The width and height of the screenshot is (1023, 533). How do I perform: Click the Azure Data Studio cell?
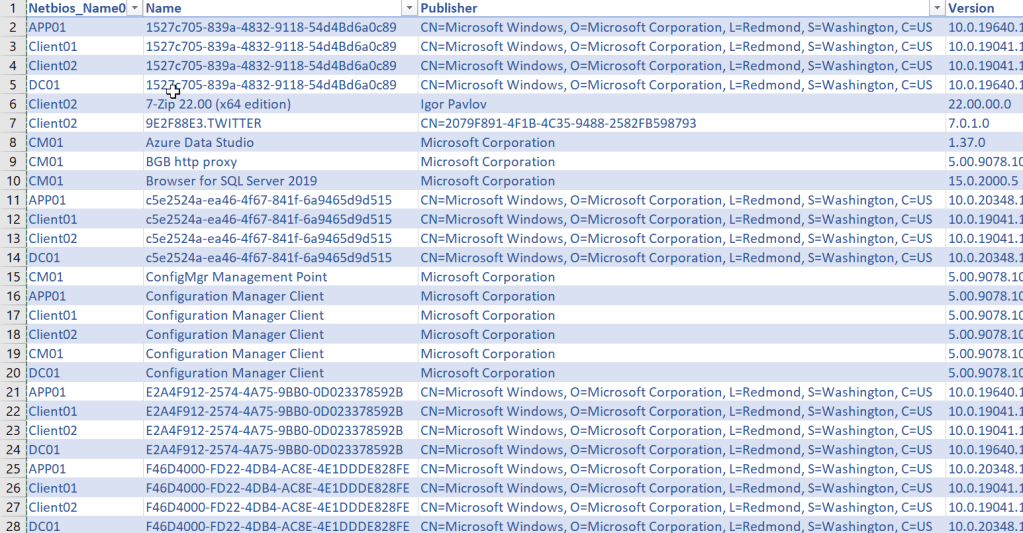200,142
